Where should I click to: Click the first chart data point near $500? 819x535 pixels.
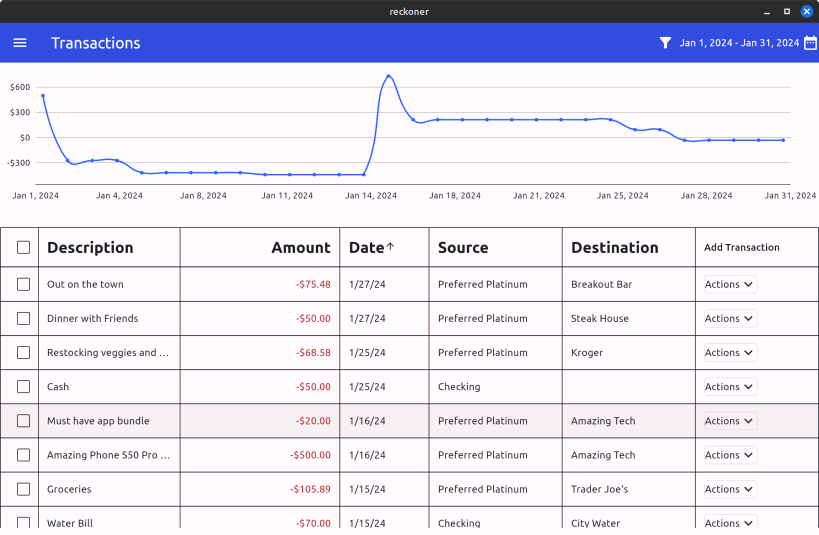click(43, 96)
